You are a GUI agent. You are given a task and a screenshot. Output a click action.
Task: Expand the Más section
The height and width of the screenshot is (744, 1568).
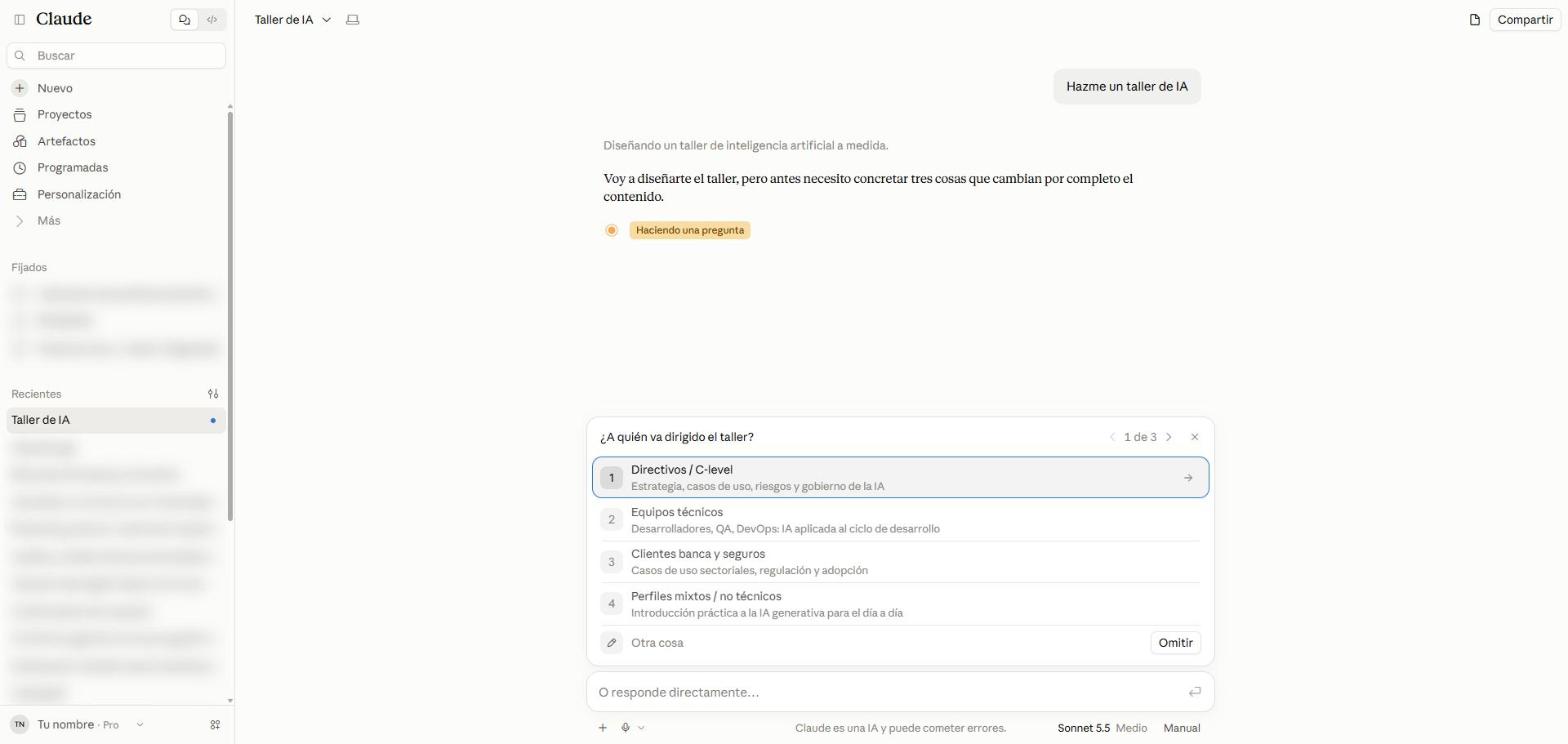(x=48, y=221)
